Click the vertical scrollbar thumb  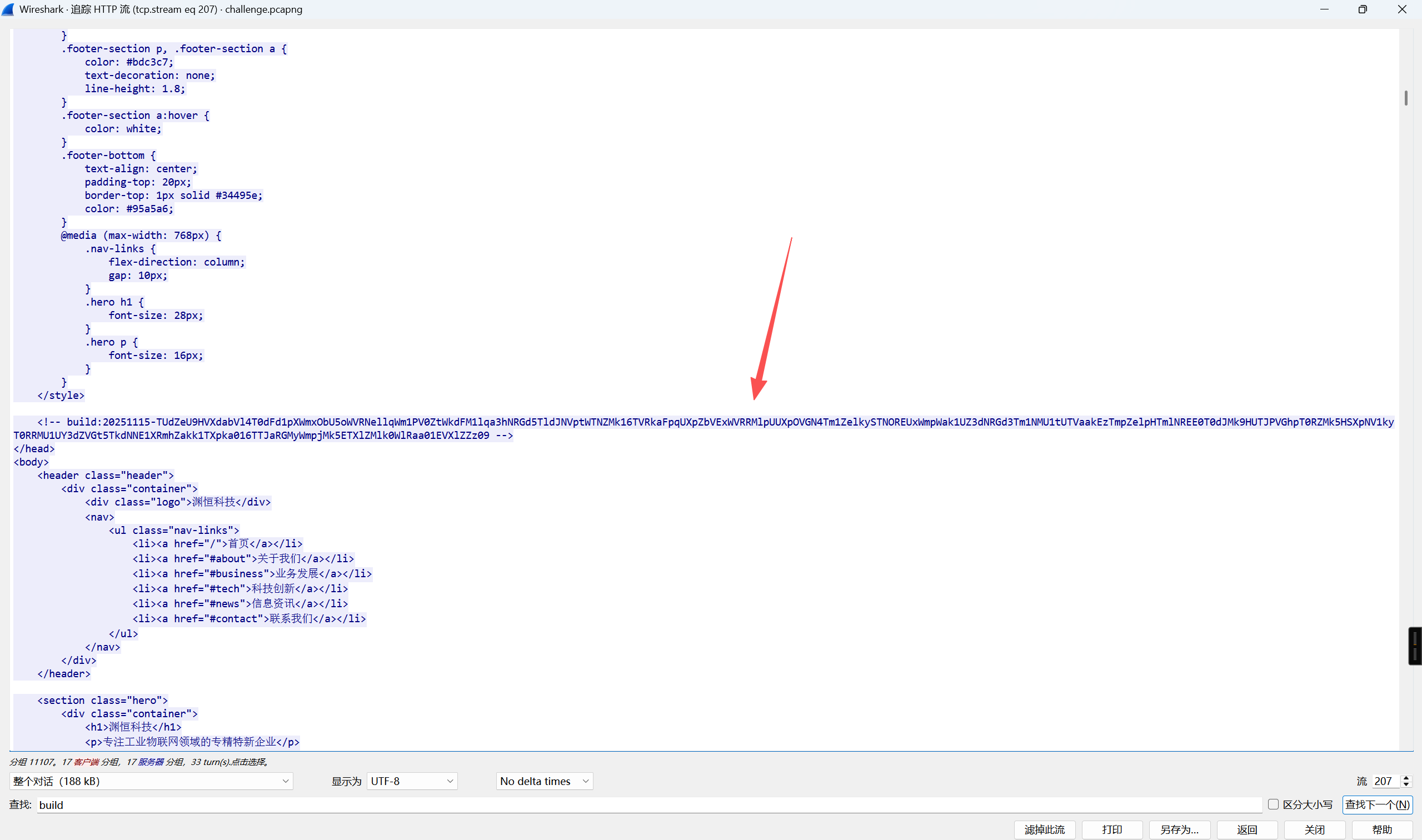(x=1405, y=98)
